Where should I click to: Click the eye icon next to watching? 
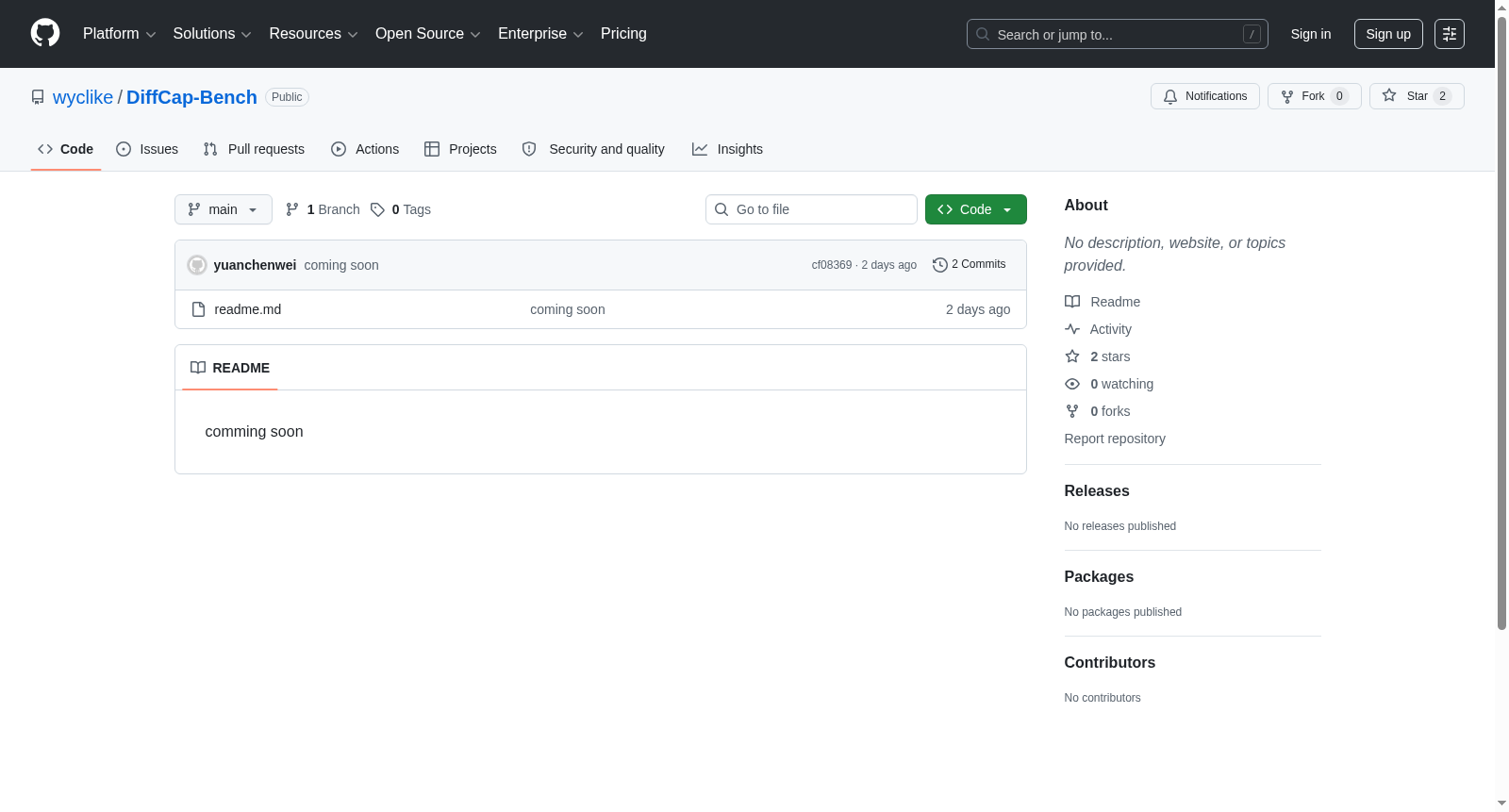1072,384
